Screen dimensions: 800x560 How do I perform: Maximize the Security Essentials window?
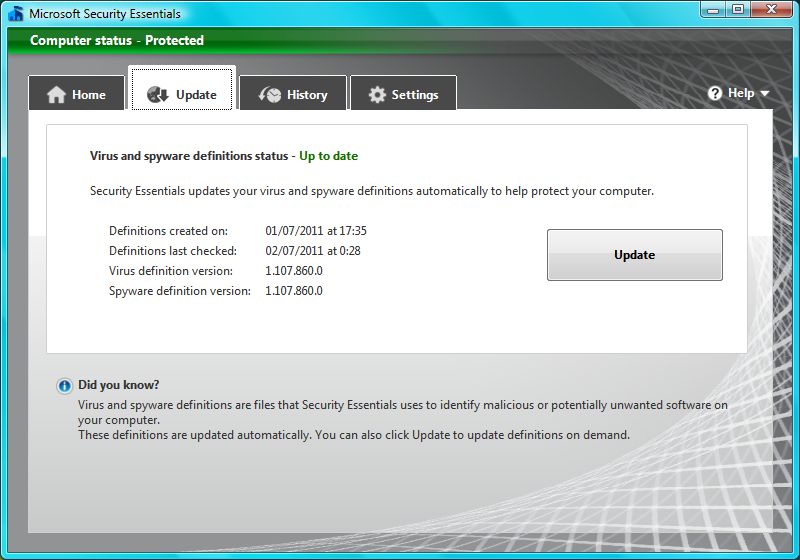coord(737,10)
